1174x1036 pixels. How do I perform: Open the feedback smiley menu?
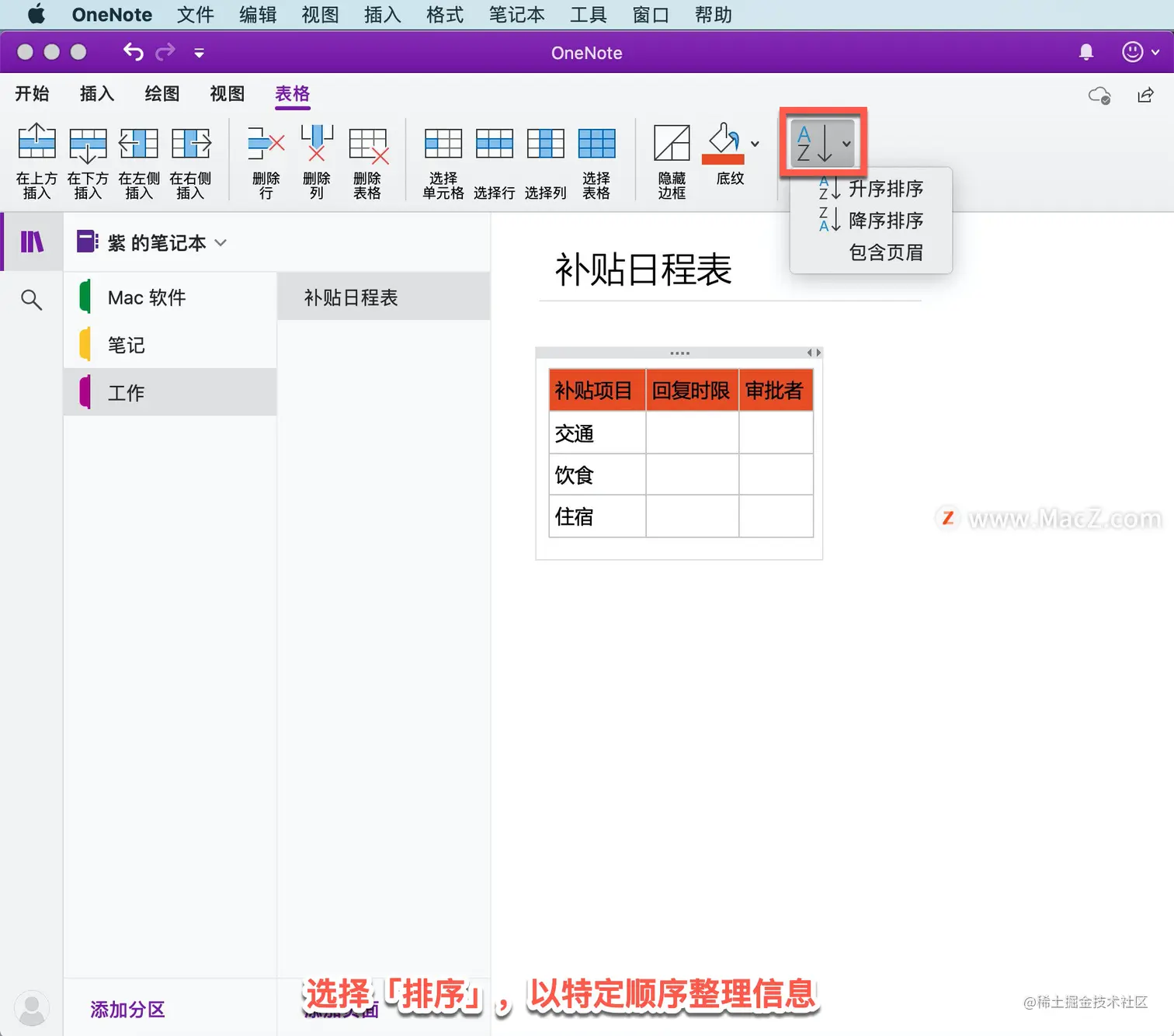point(1141,52)
